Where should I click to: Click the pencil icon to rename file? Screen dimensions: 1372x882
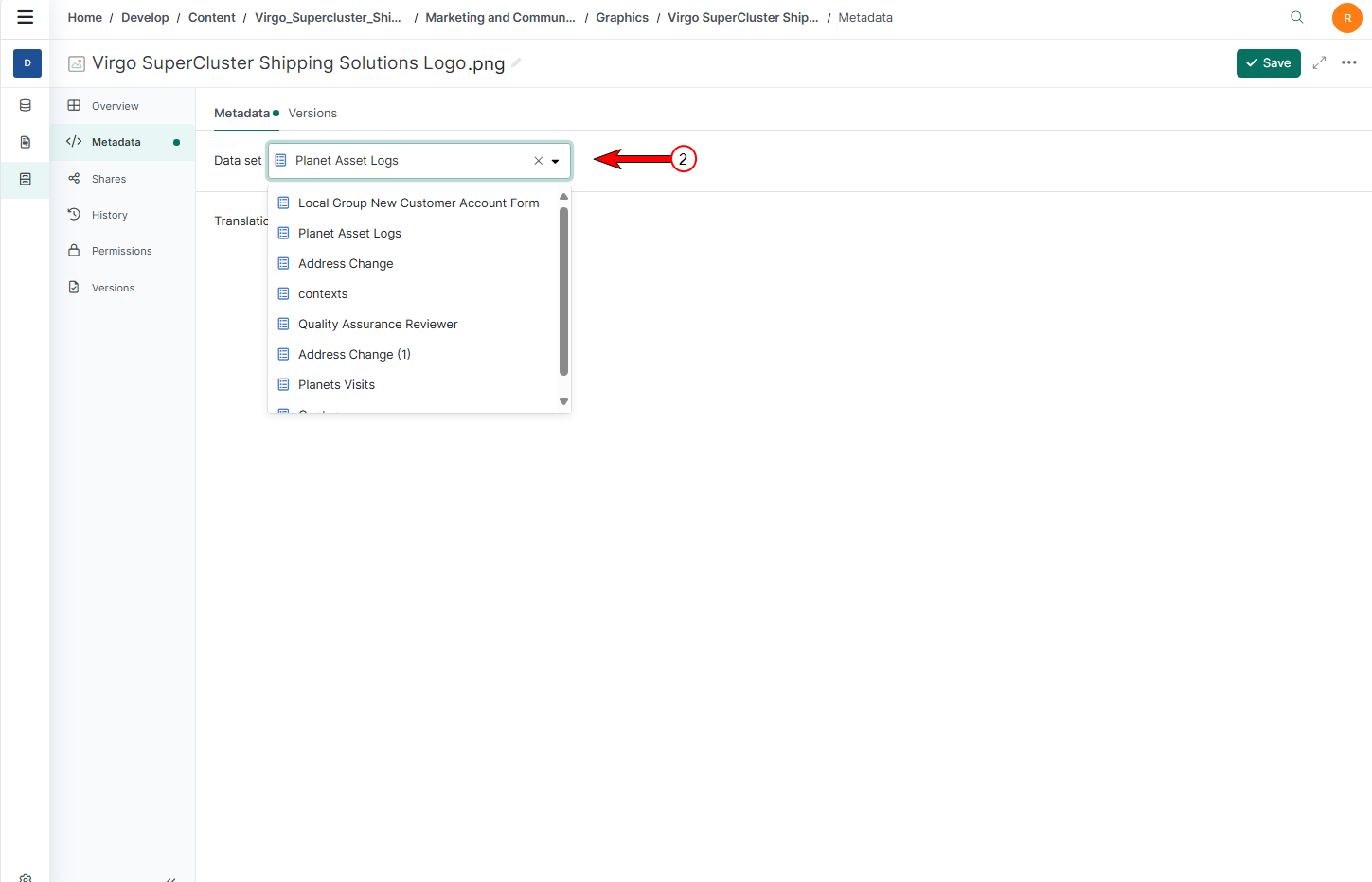pyautogui.click(x=516, y=63)
